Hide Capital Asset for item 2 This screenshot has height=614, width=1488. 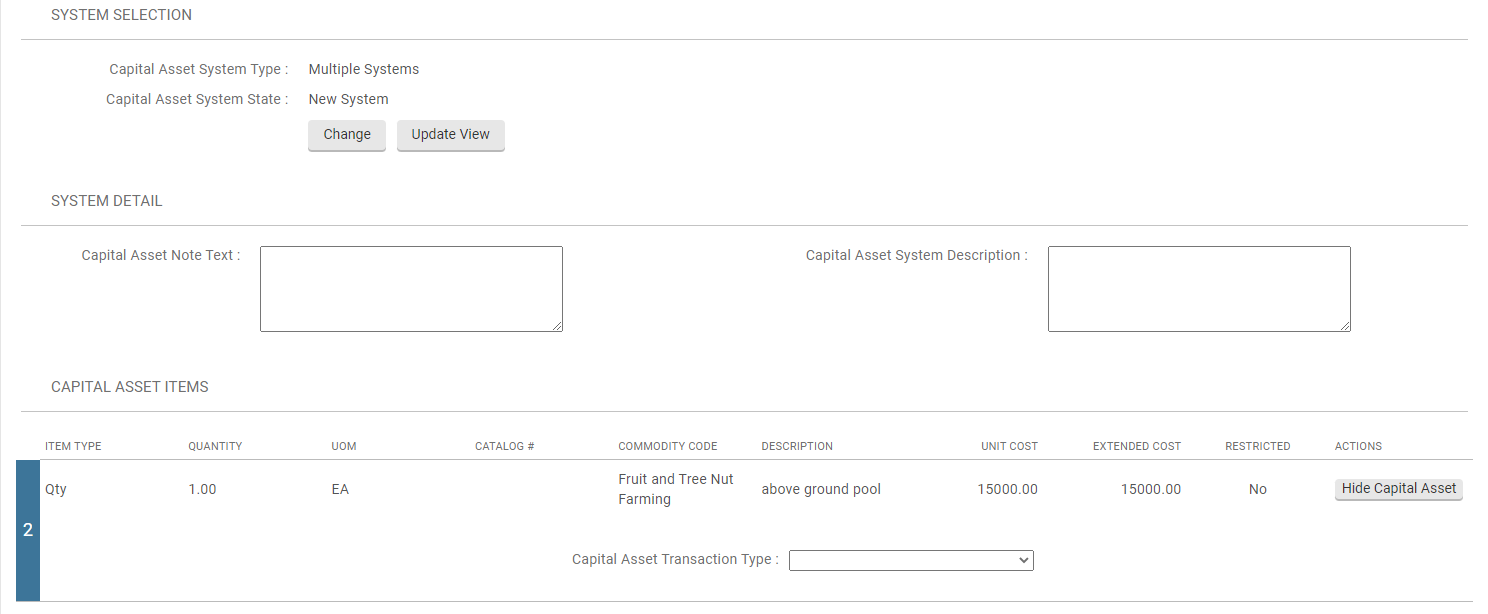1398,489
